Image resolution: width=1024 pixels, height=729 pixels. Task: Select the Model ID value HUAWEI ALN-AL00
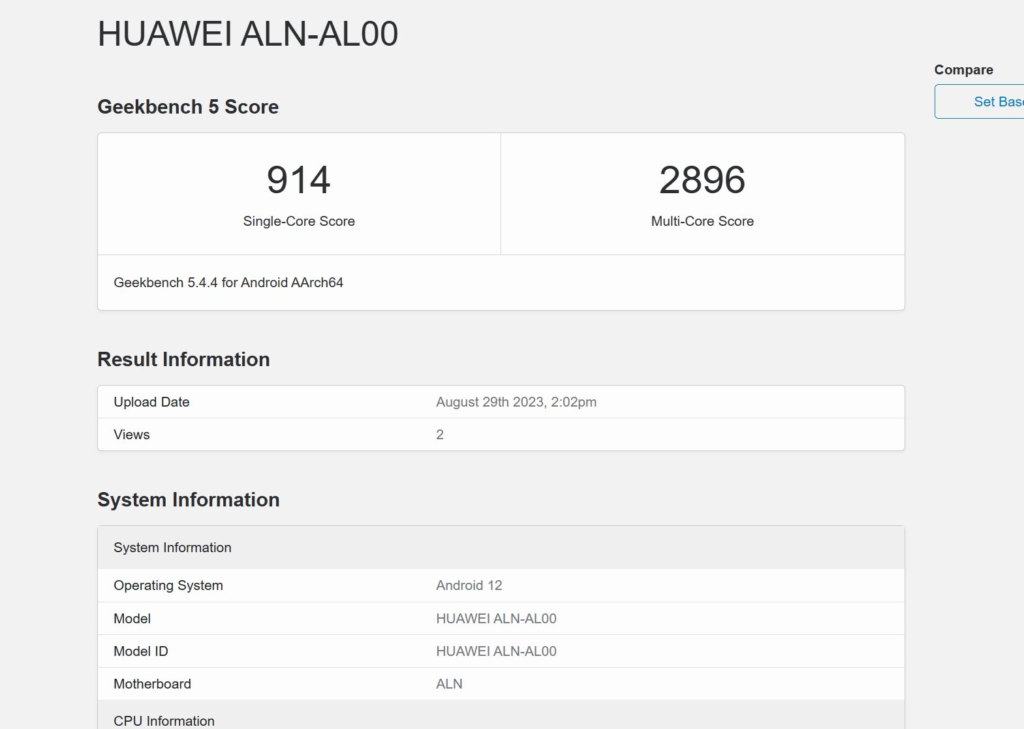(496, 651)
